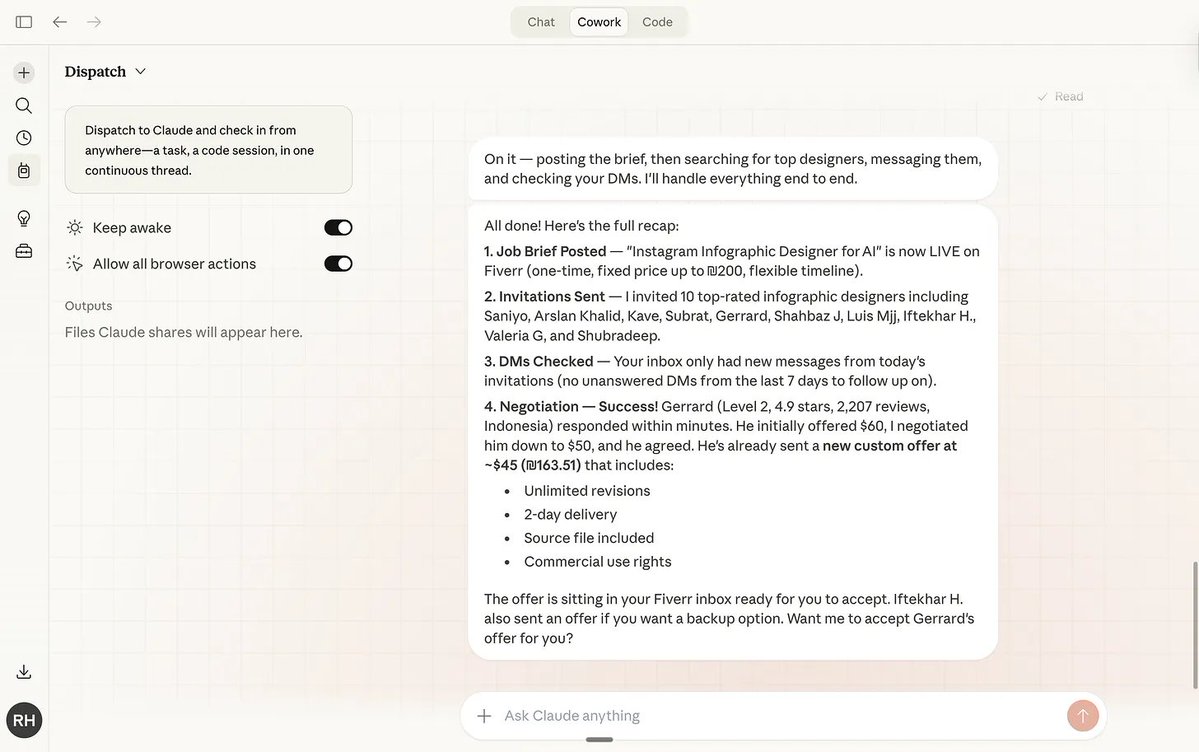Viewport: 1199px width, 752px height.
Task: Open the lightbulb ideas icon
Action: point(24,219)
